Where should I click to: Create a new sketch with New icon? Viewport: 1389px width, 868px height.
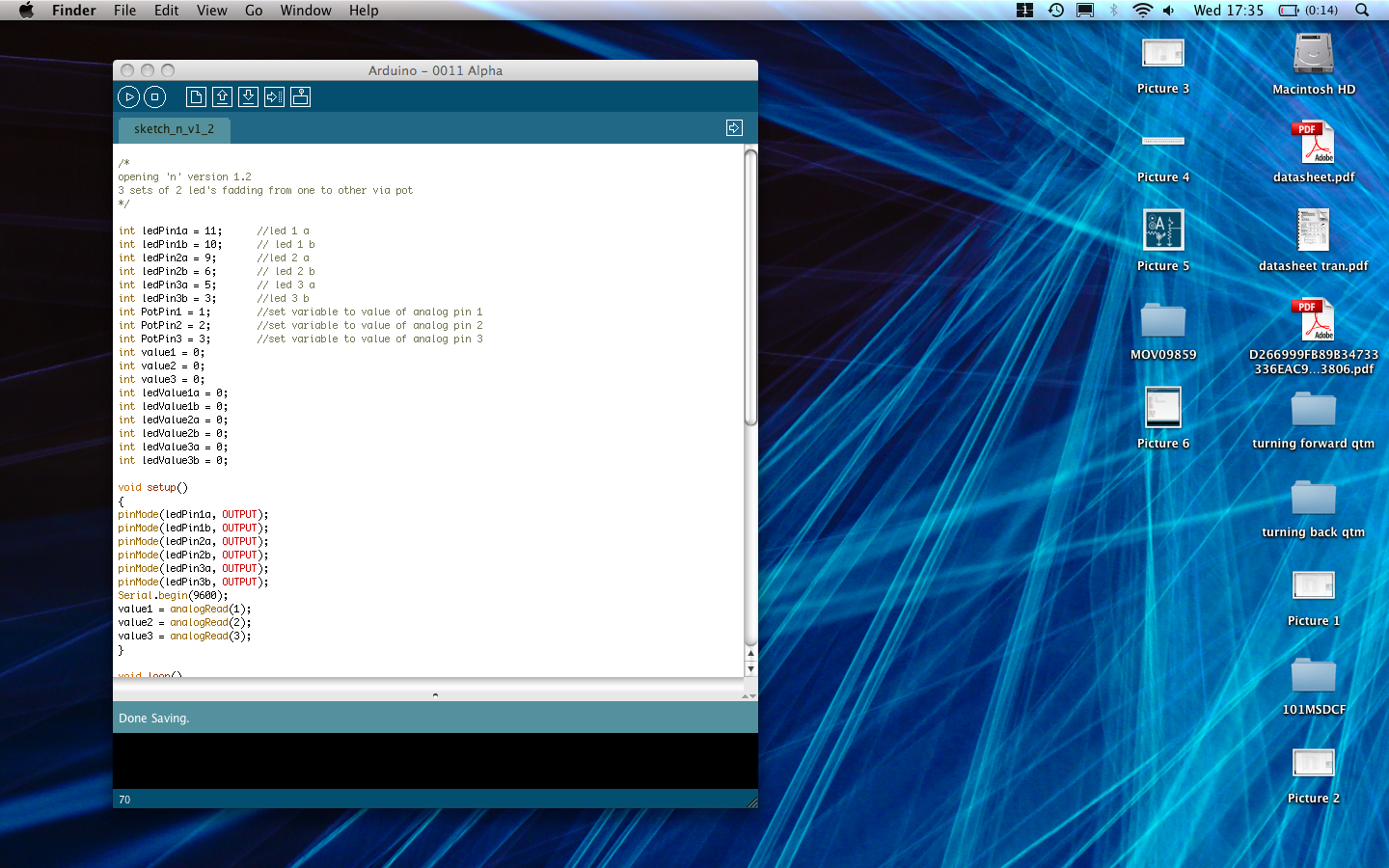(x=196, y=96)
